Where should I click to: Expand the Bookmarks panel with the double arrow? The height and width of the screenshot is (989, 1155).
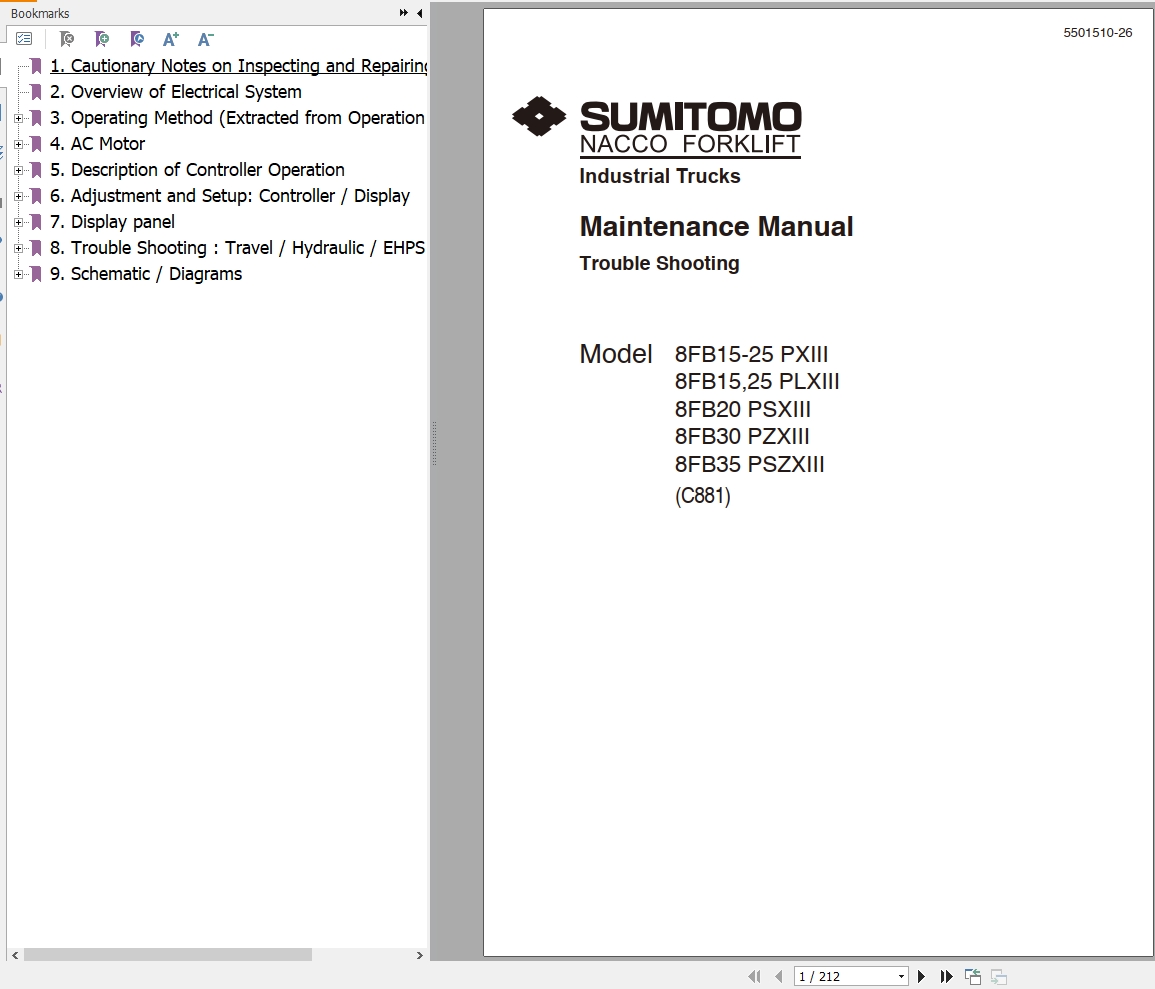404,13
